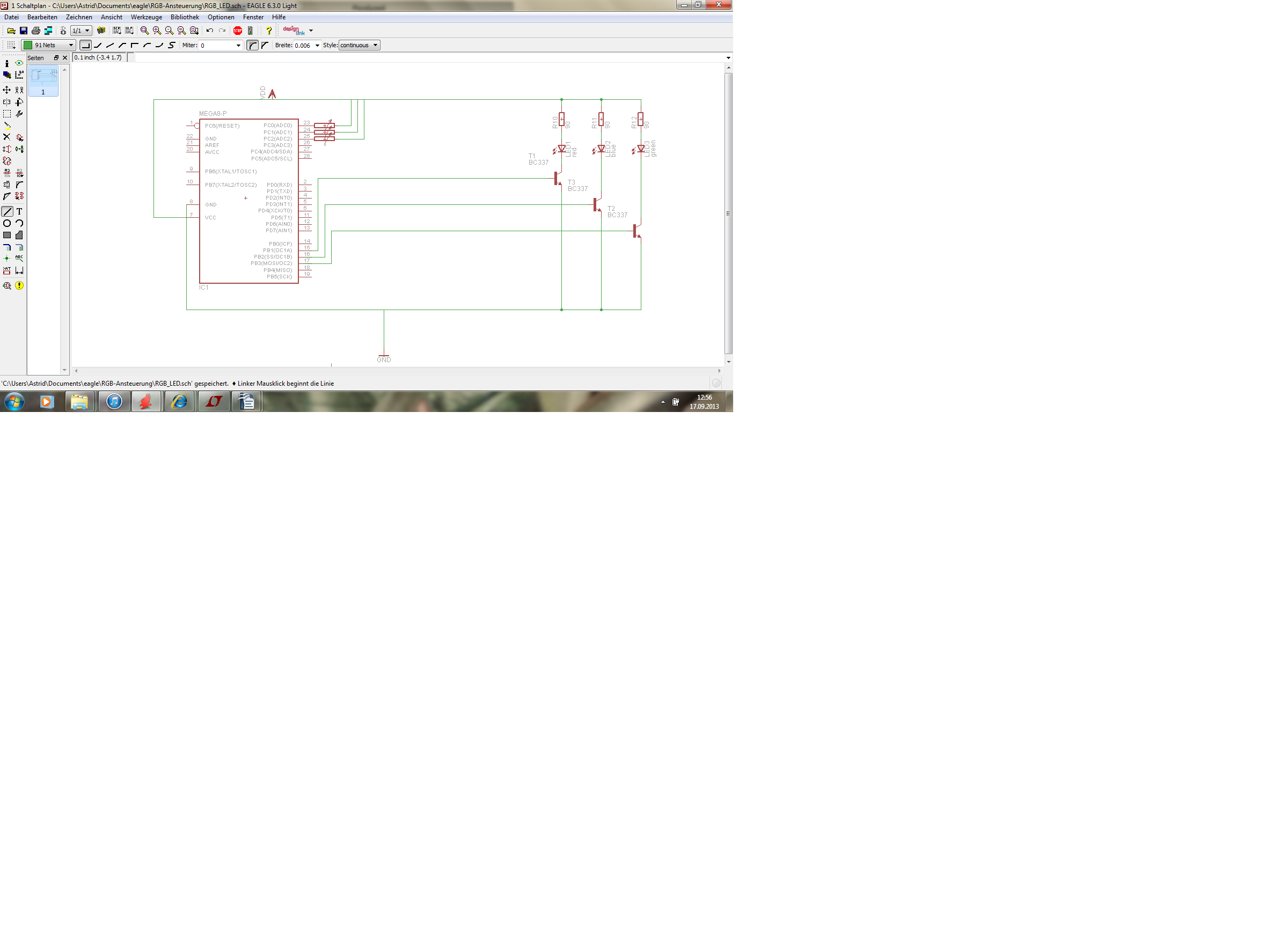Select the 90-degree arc wire bend style
The width and height of the screenshot is (1288, 927).
(147, 46)
